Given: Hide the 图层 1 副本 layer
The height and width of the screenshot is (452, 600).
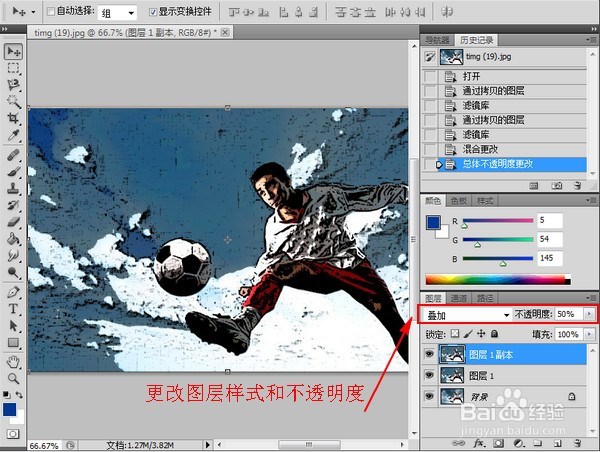Looking at the screenshot, I should pyautogui.click(x=429, y=354).
